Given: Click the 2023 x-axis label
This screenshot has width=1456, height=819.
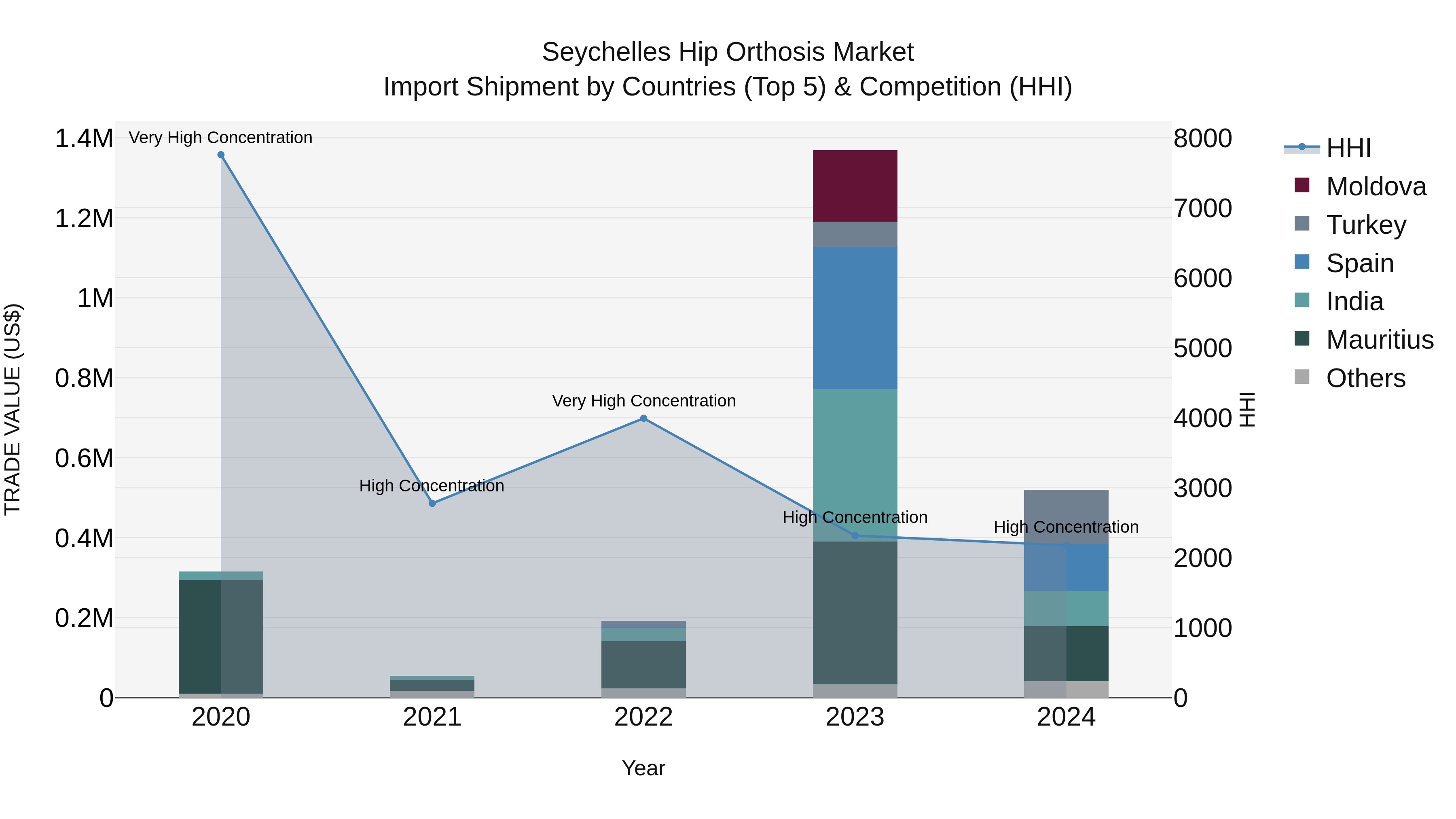Looking at the screenshot, I should click(x=855, y=717).
